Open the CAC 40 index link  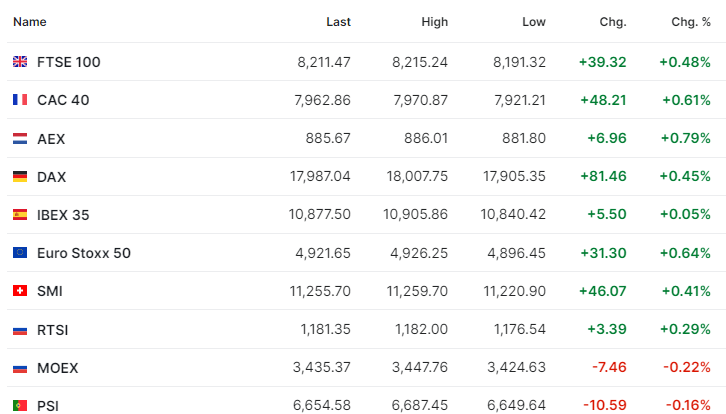(63, 100)
